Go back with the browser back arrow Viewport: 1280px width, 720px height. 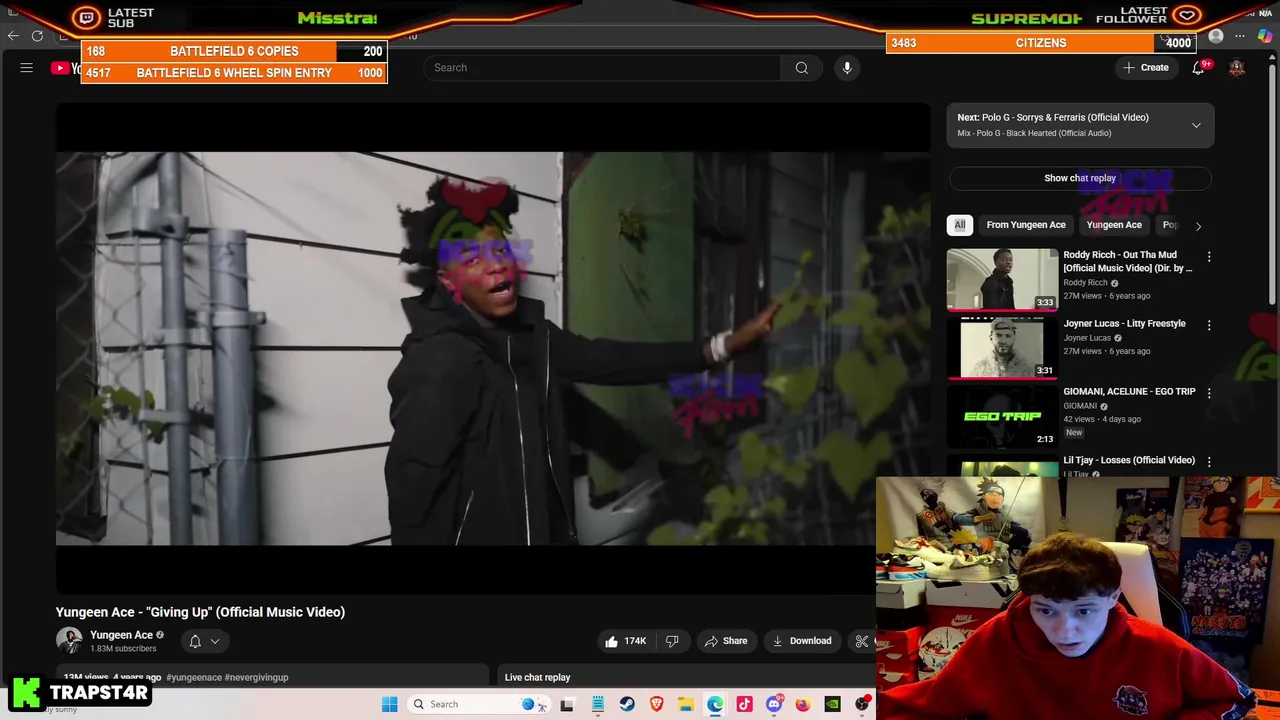[12, 36]
